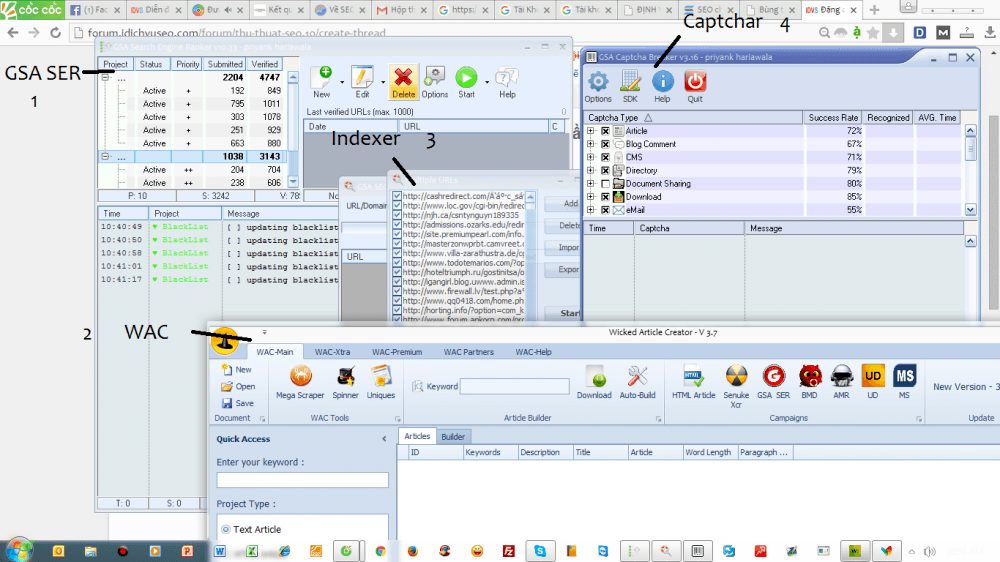This screenshot has width=1000, height=562.
Task: Switch to Builder tab in WAC
Action: coord(453,437)
